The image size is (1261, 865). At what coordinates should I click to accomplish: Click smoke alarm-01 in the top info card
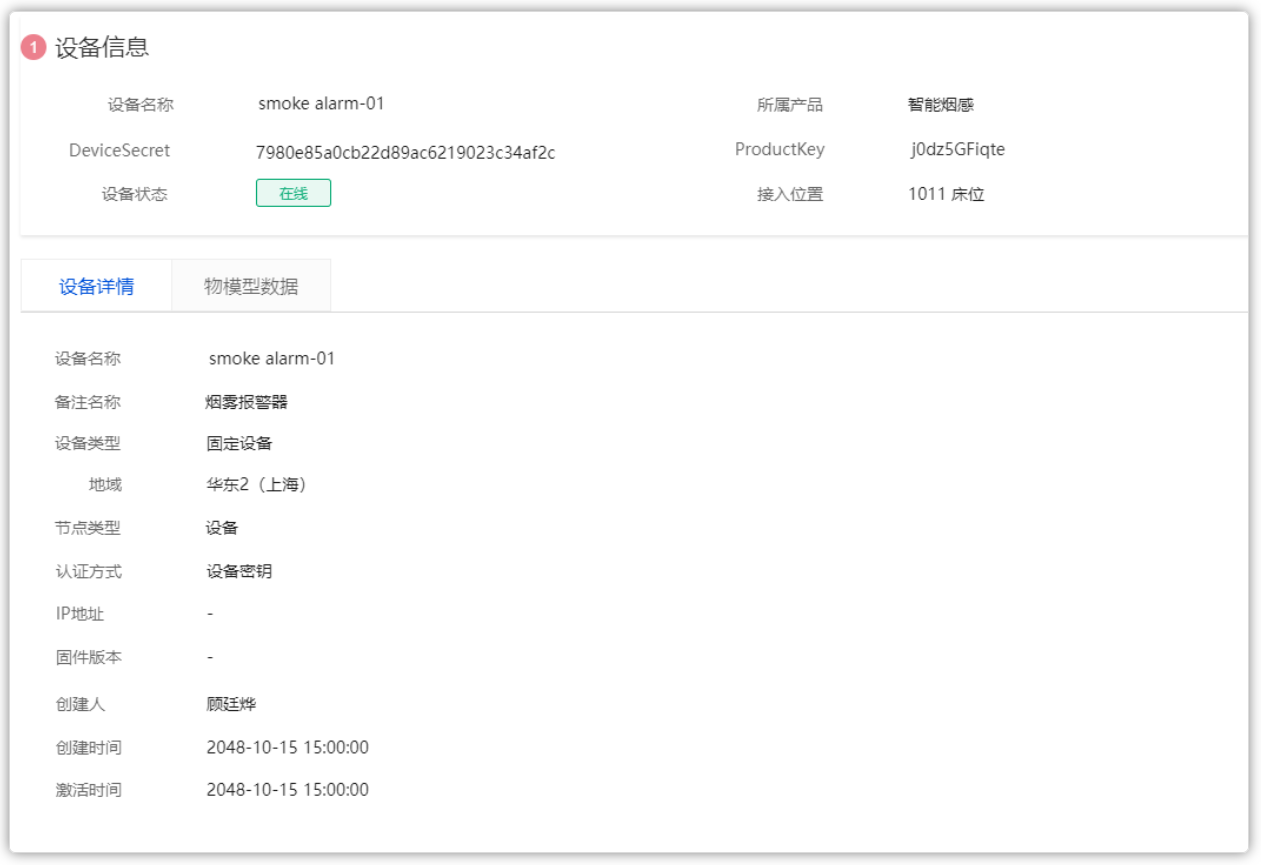pyautogui.click(x=321, y=103)
